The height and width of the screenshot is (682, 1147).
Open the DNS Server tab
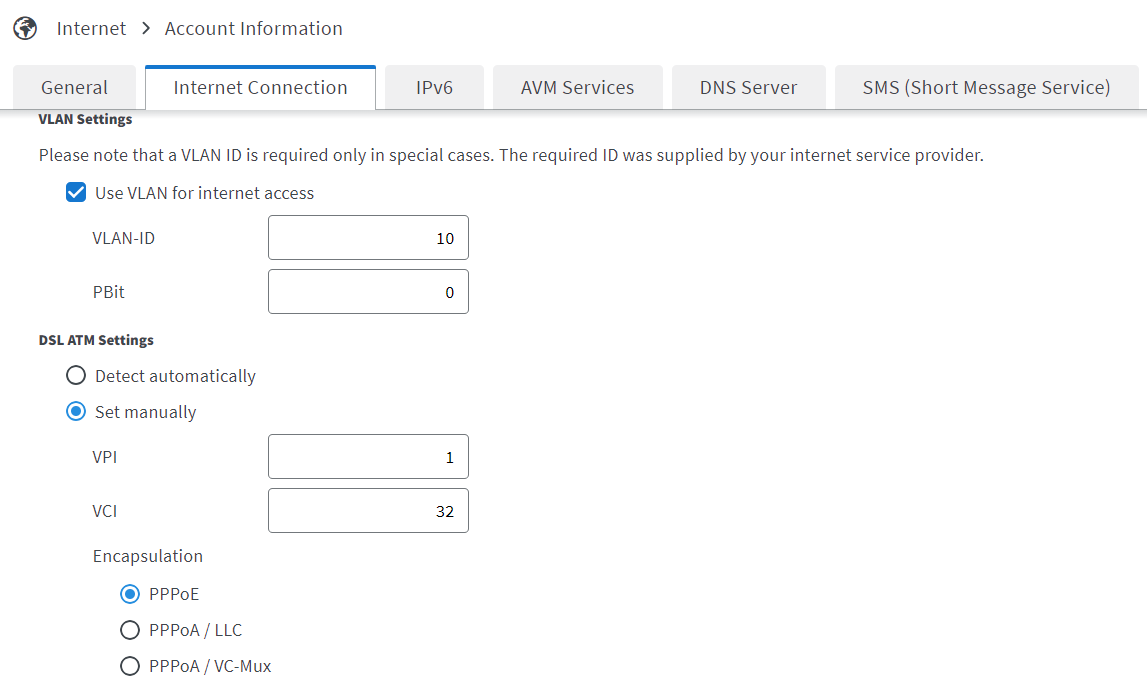pos(748,88)
